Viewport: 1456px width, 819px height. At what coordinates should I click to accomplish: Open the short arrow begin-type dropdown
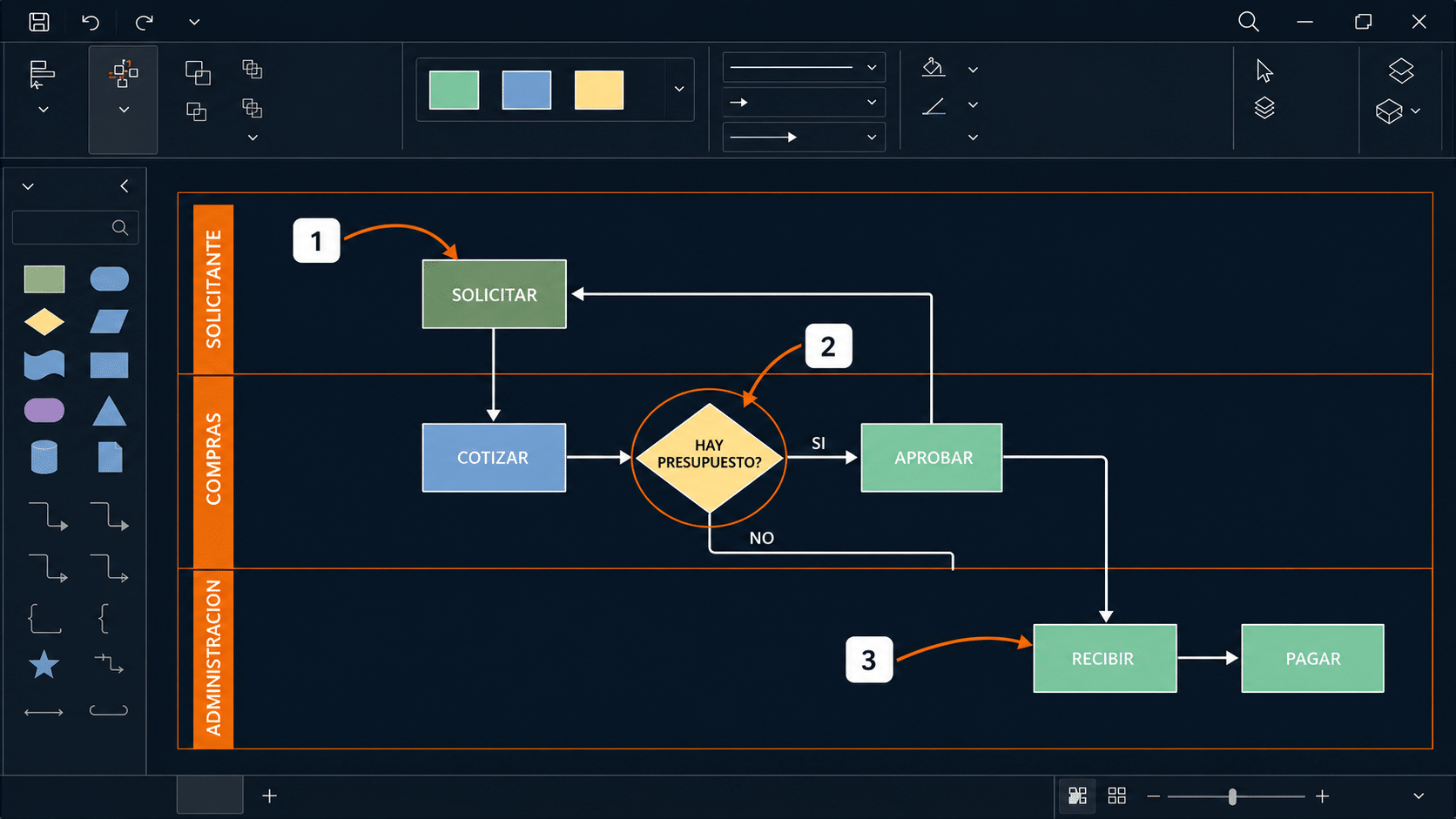(x=804, y=102)
